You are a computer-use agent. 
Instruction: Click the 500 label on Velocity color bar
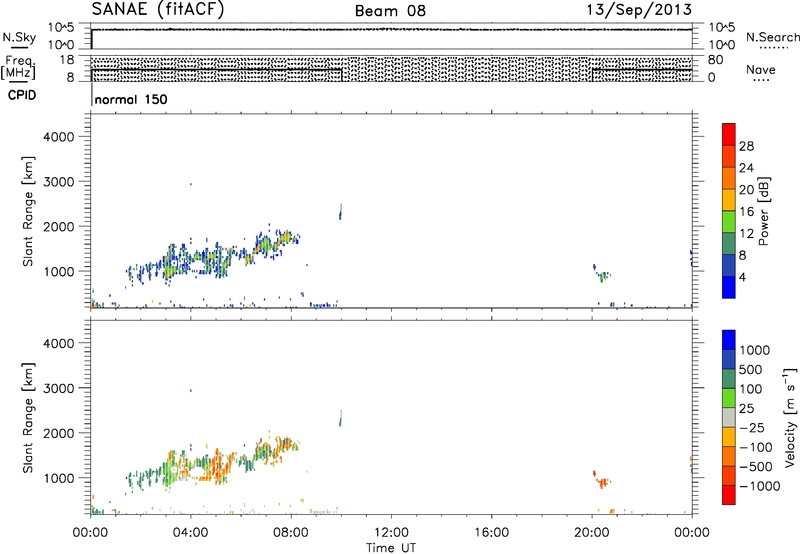pos(751,370)
